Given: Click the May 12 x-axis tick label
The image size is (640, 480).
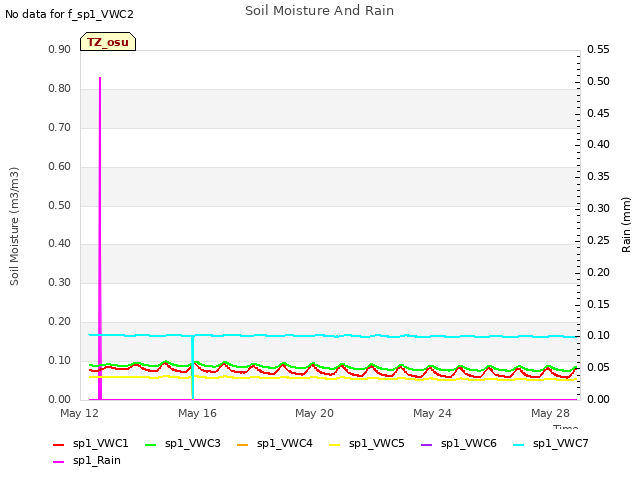Looking at the screenshot, I should [x=80, y=413].
